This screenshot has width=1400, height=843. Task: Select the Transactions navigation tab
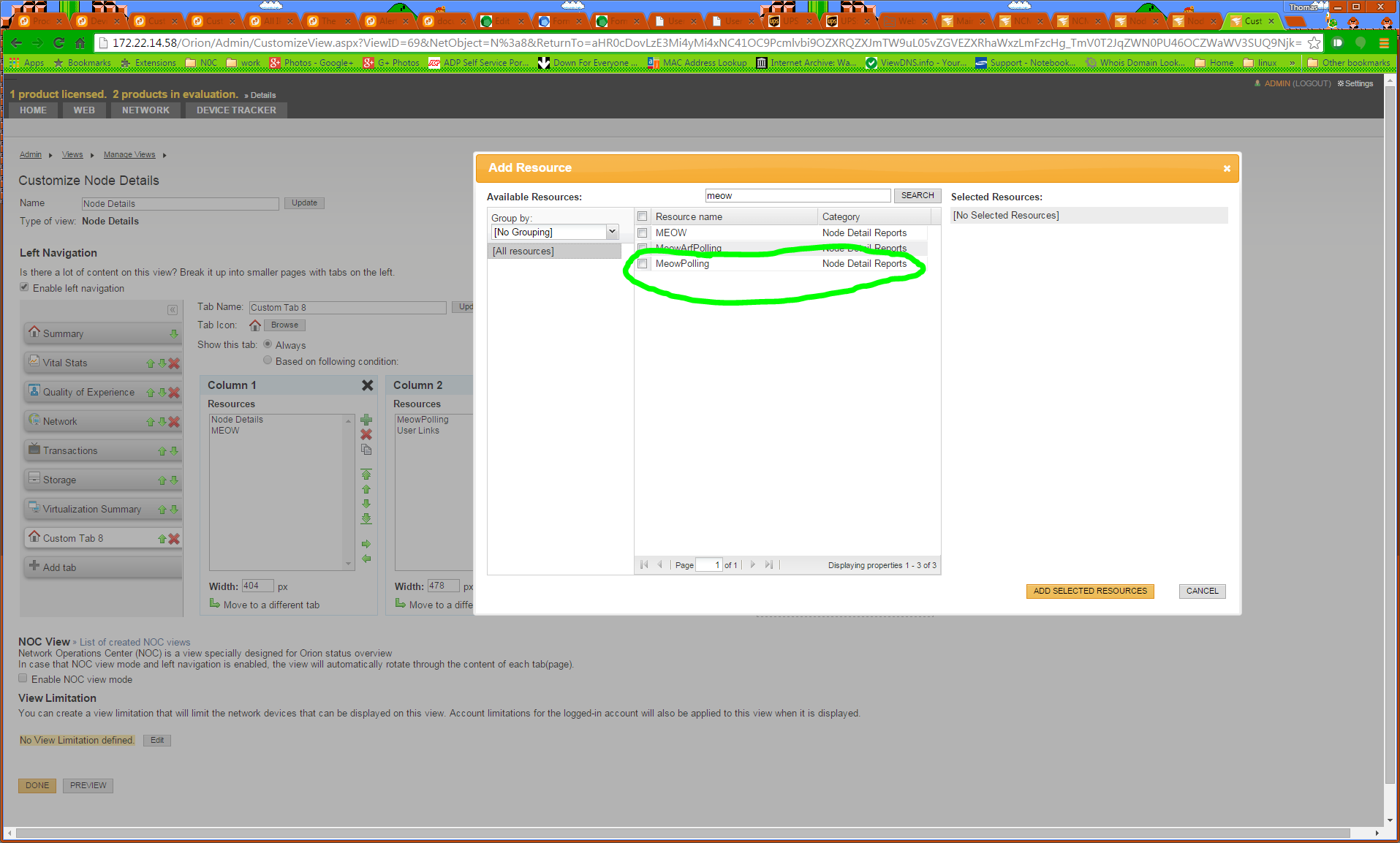(70, 451)
